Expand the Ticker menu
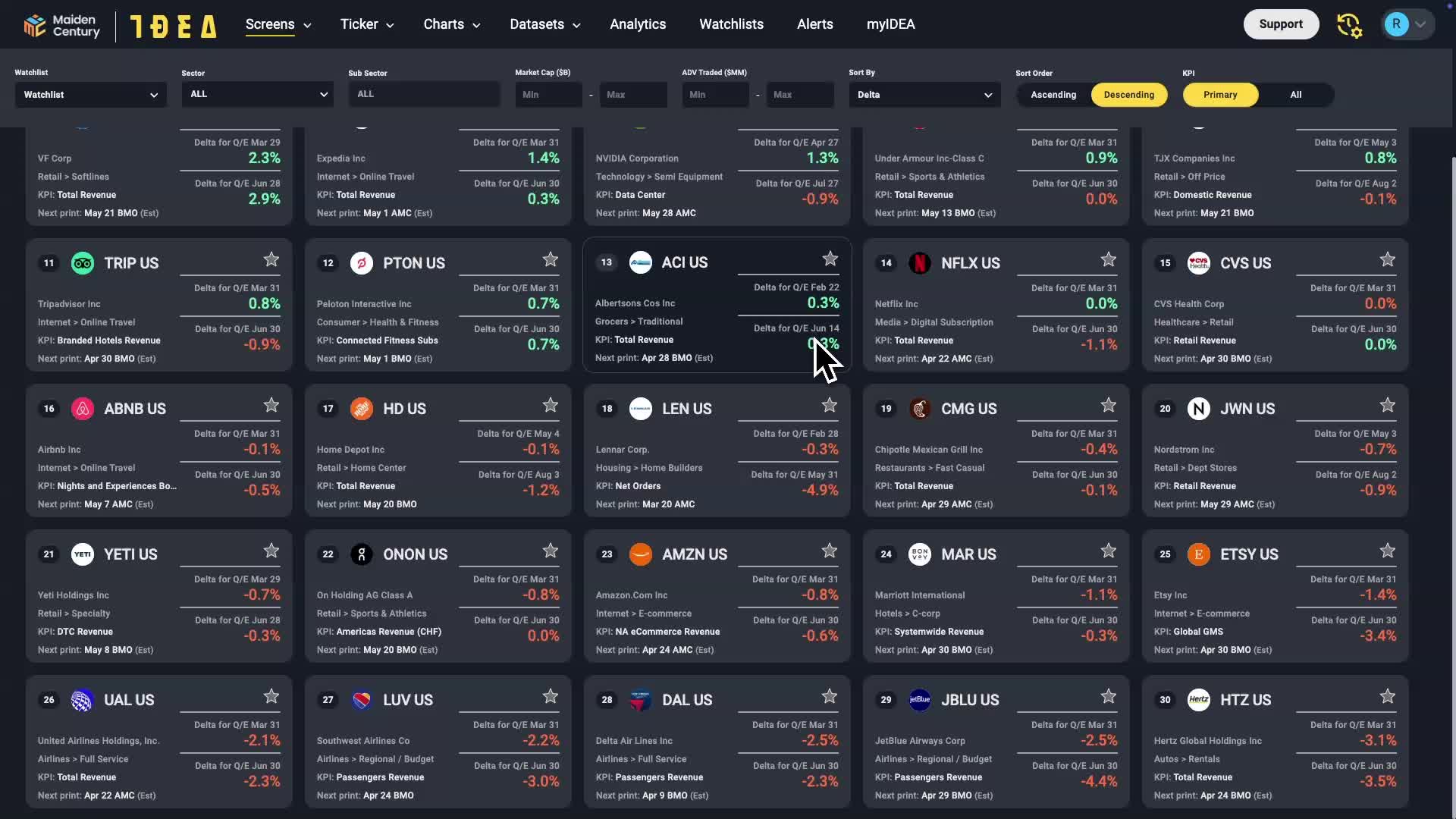The height and width of the screenshot is (819, 1456). tap(367, 24)
